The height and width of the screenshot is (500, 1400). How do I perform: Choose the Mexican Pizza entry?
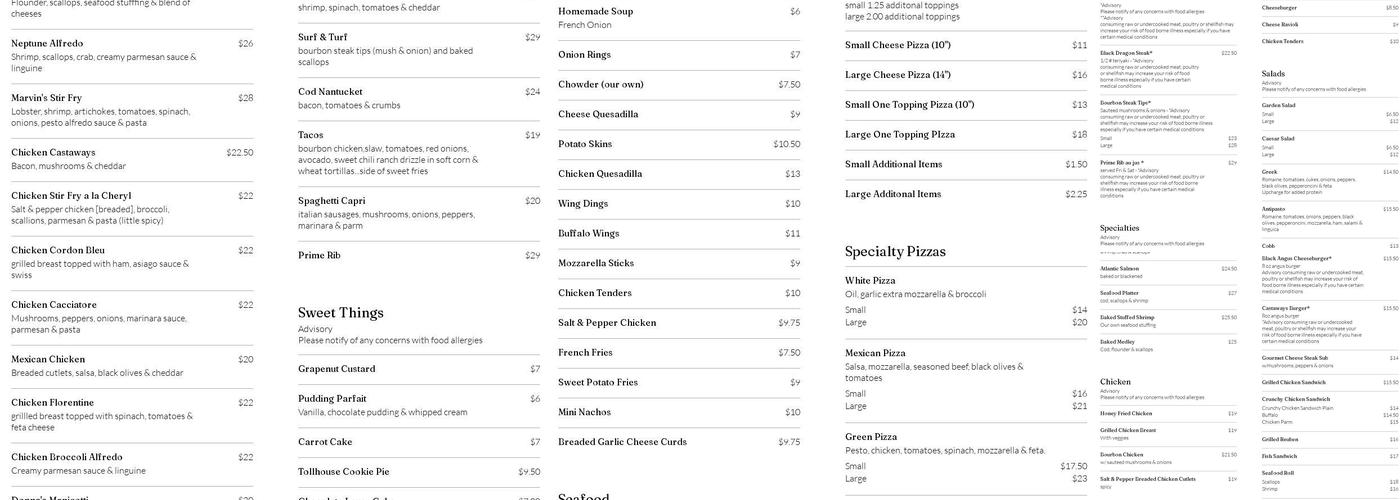coord(875,353)
